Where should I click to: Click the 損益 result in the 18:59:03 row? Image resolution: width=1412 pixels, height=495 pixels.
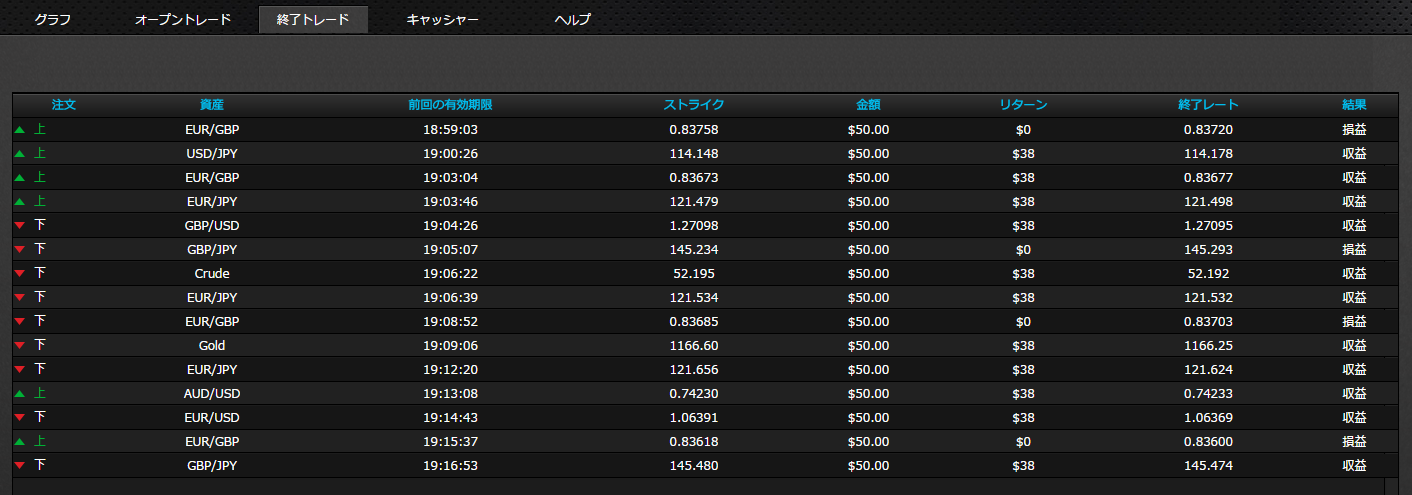1354,130
